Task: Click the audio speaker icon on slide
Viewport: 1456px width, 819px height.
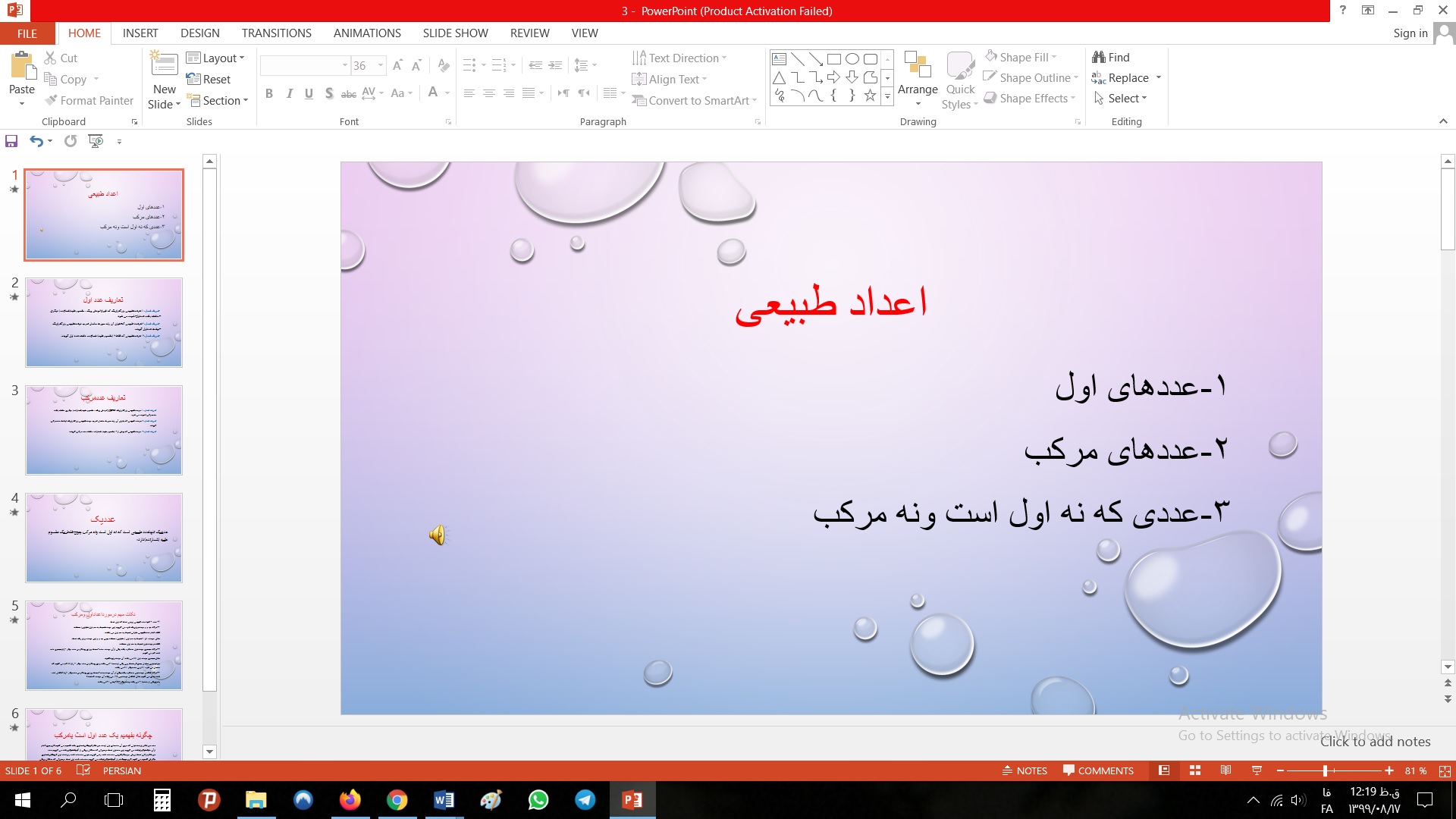Action: click(x=438, y=535)
